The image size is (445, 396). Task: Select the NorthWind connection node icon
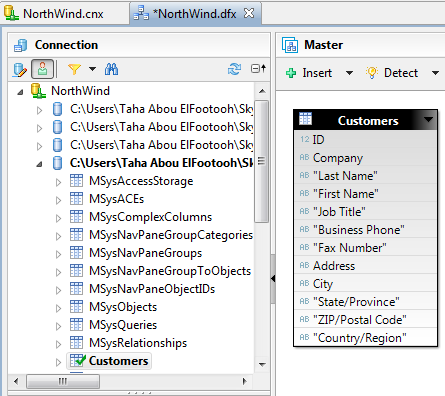point(38,91)
